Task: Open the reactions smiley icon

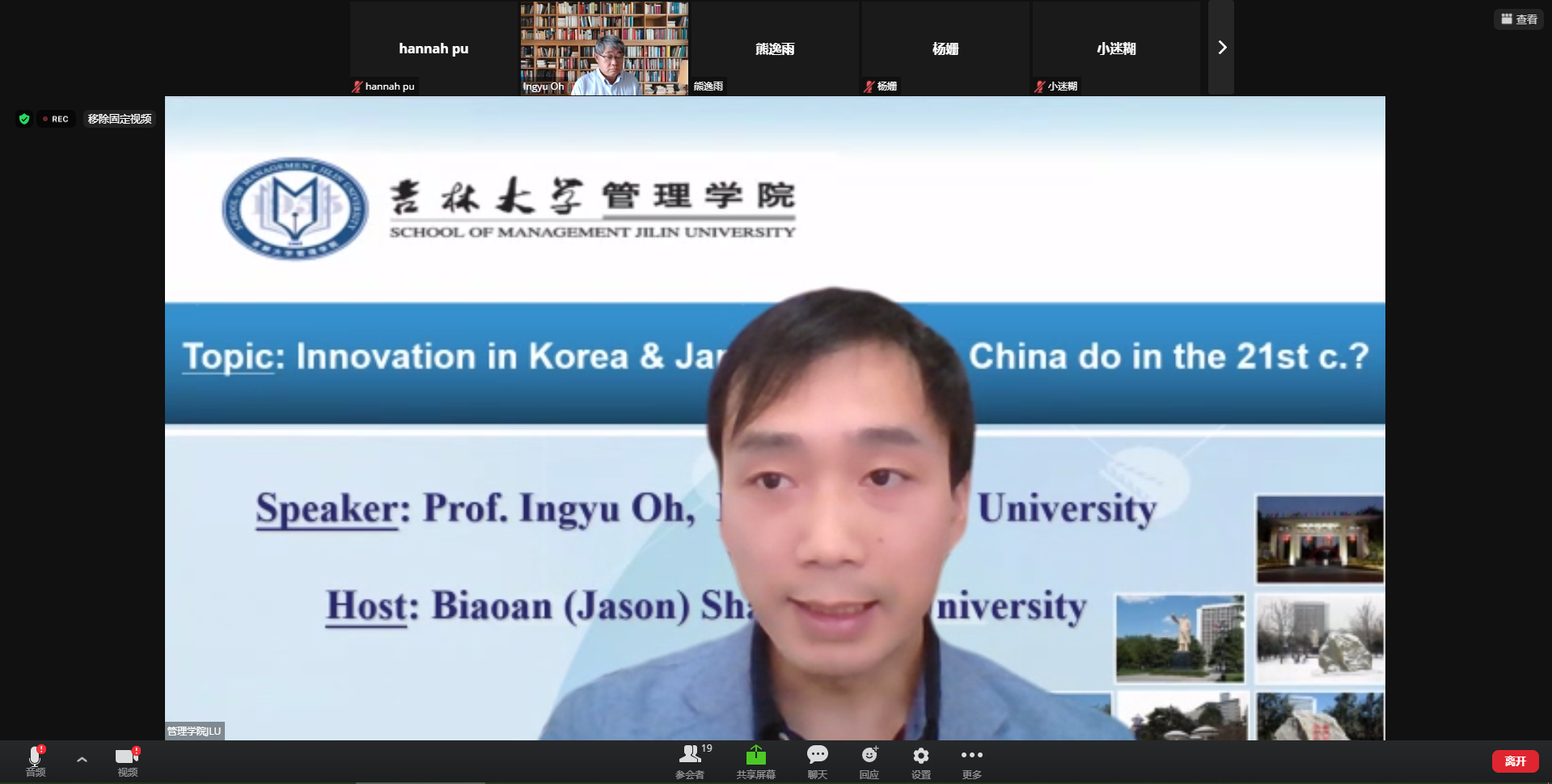Action: point(869,755)
